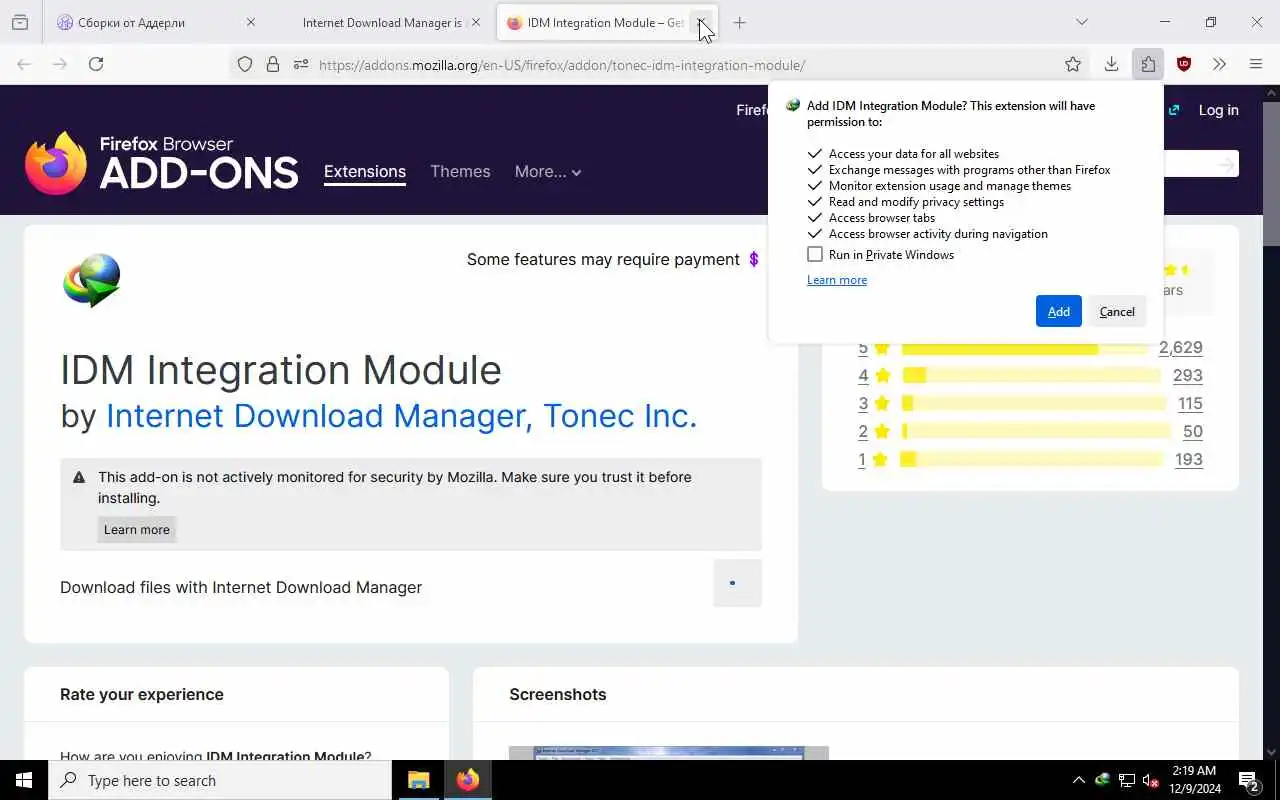
Task: Open the notification center icon
Action: pos(1248,780)
